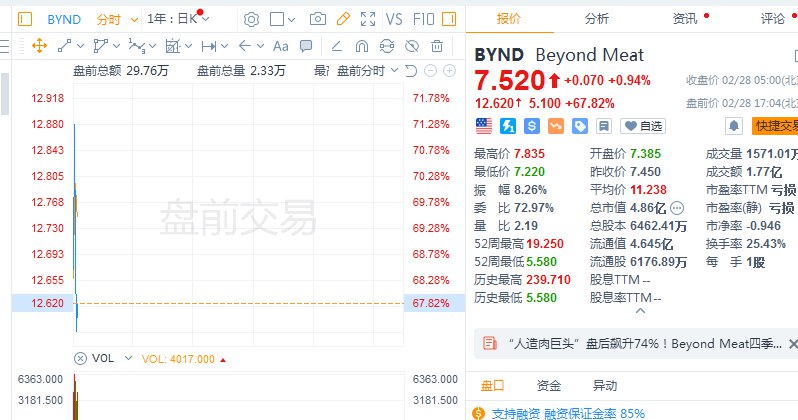Viewport: 798px width, 420px height.
Task: Switch to the 分析 tab
Action: coord(597,19)
